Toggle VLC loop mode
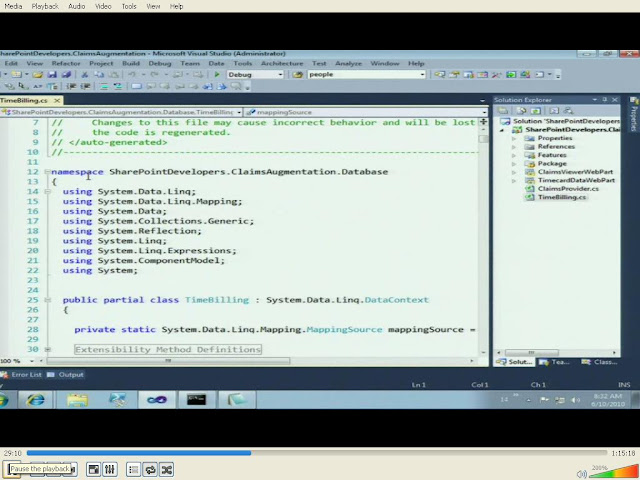Viewport: 640px width, 480px height. (x=150, y=469)
